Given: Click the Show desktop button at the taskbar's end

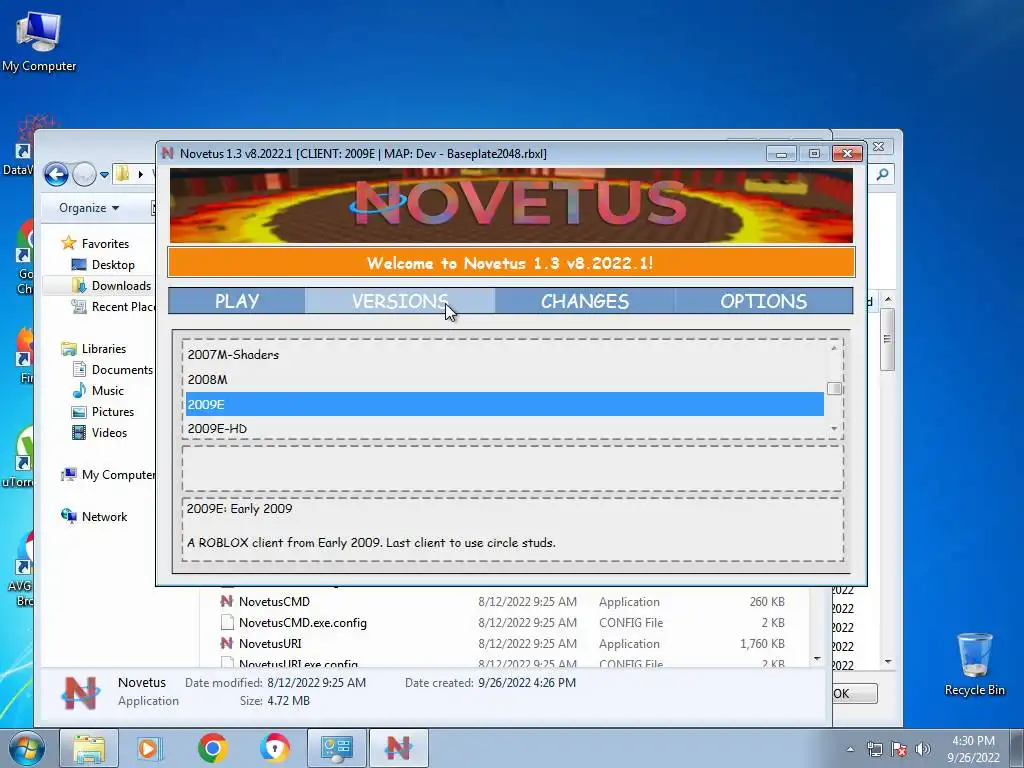Looking at the screenshot, I should click(x=1017, y=749).
